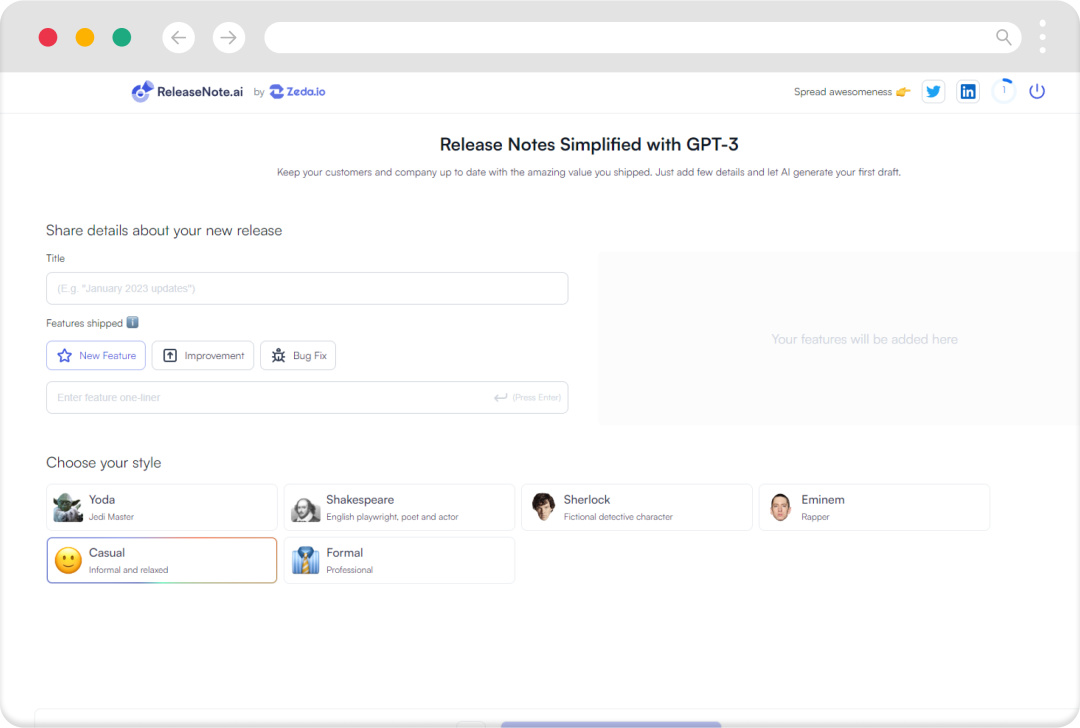
Task: Share on Twitter icon
Action: (933, 92)
